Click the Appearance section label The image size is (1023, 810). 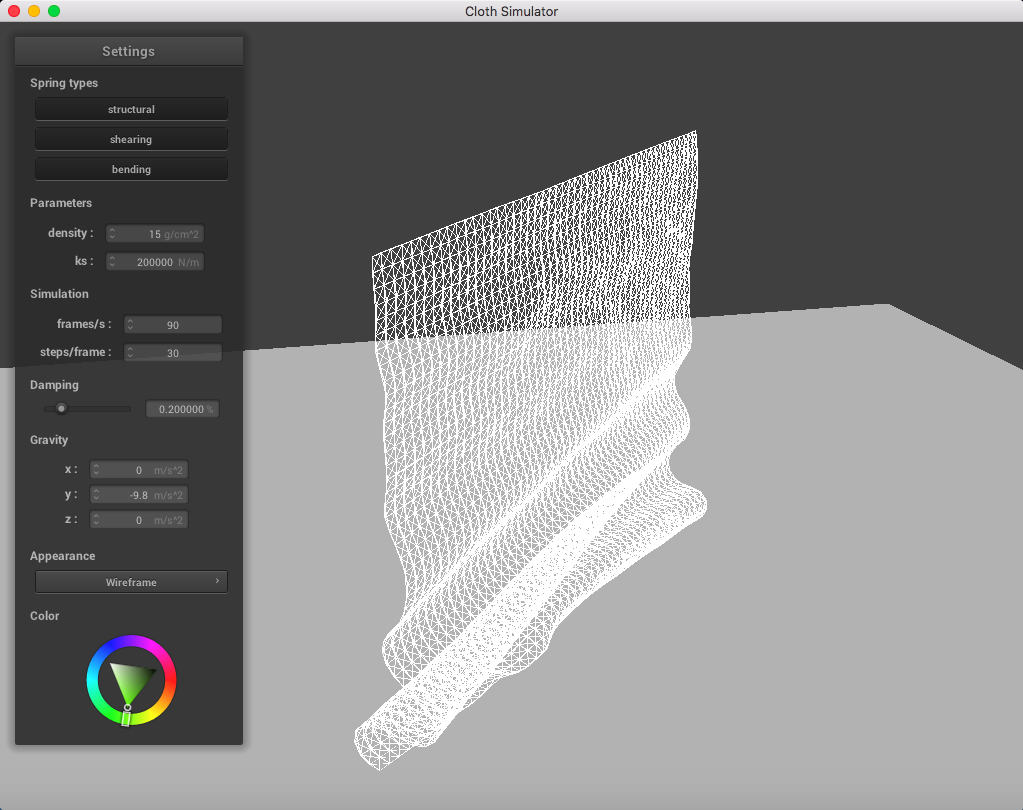63,556
